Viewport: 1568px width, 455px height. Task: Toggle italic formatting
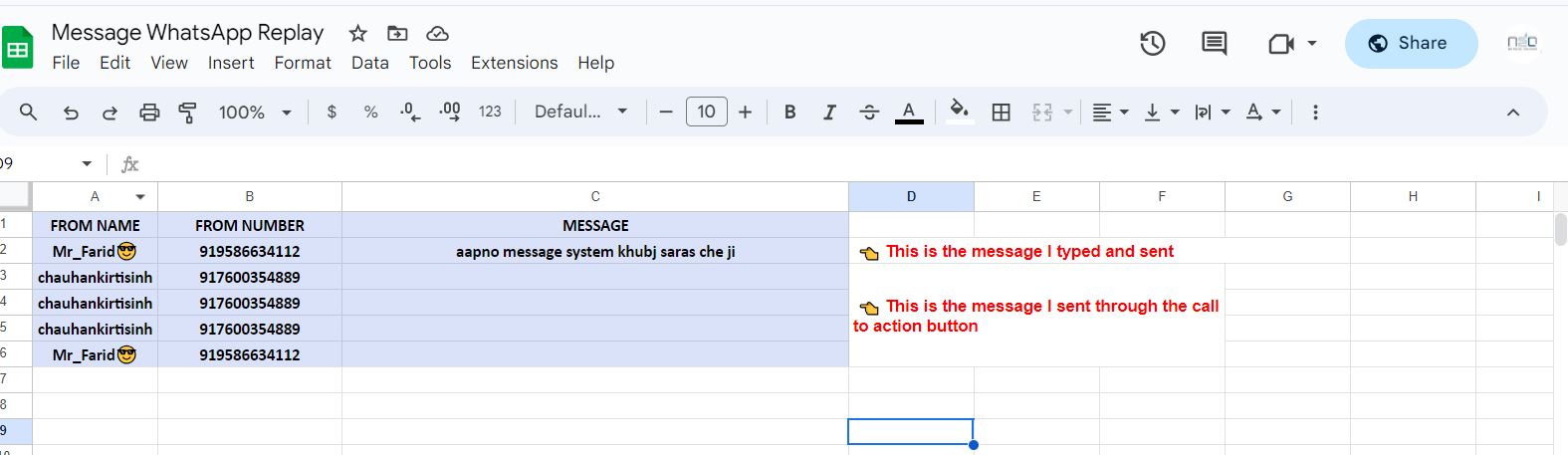[828, 112]
